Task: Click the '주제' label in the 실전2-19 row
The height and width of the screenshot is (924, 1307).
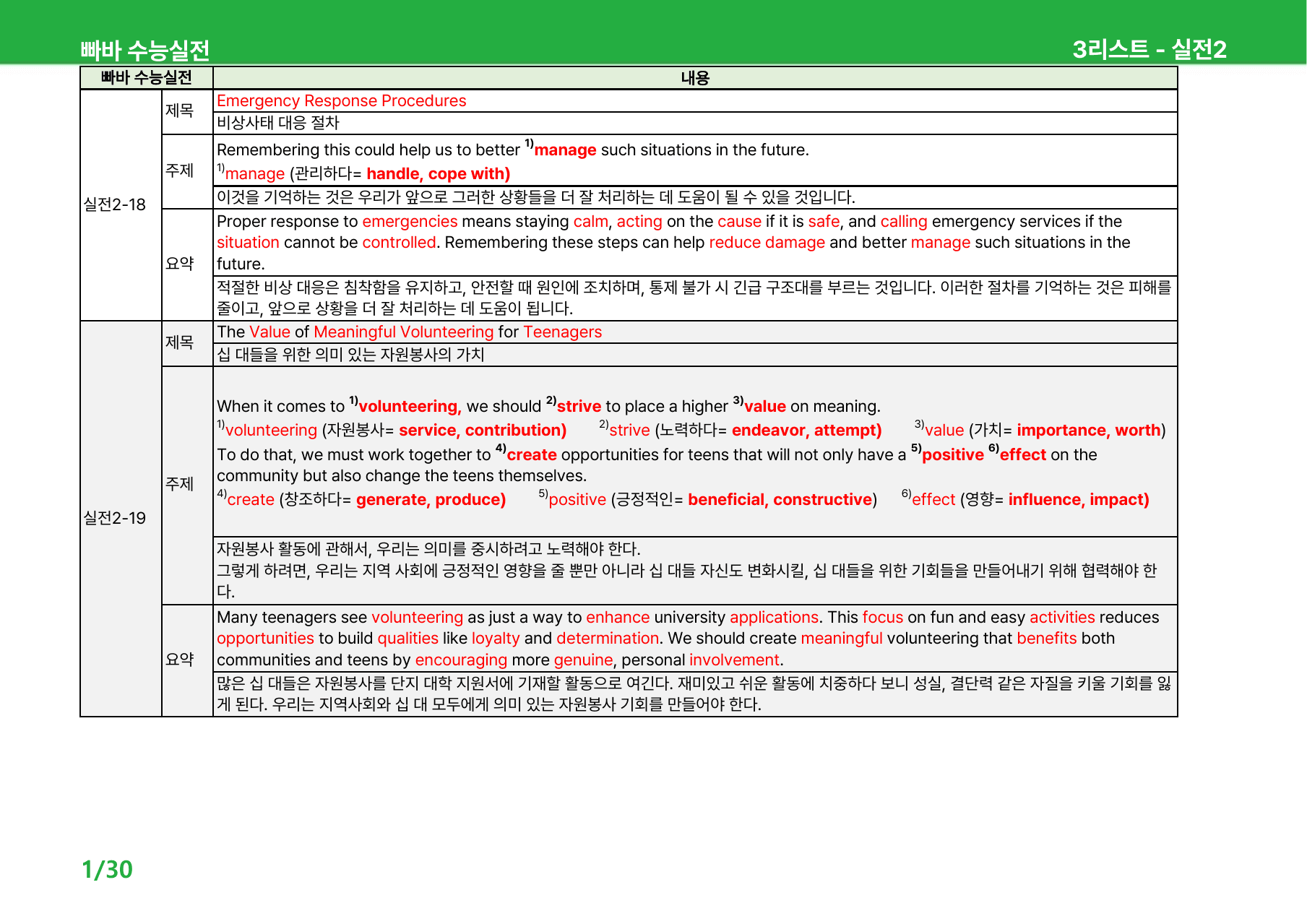Action: coord(180,485)
